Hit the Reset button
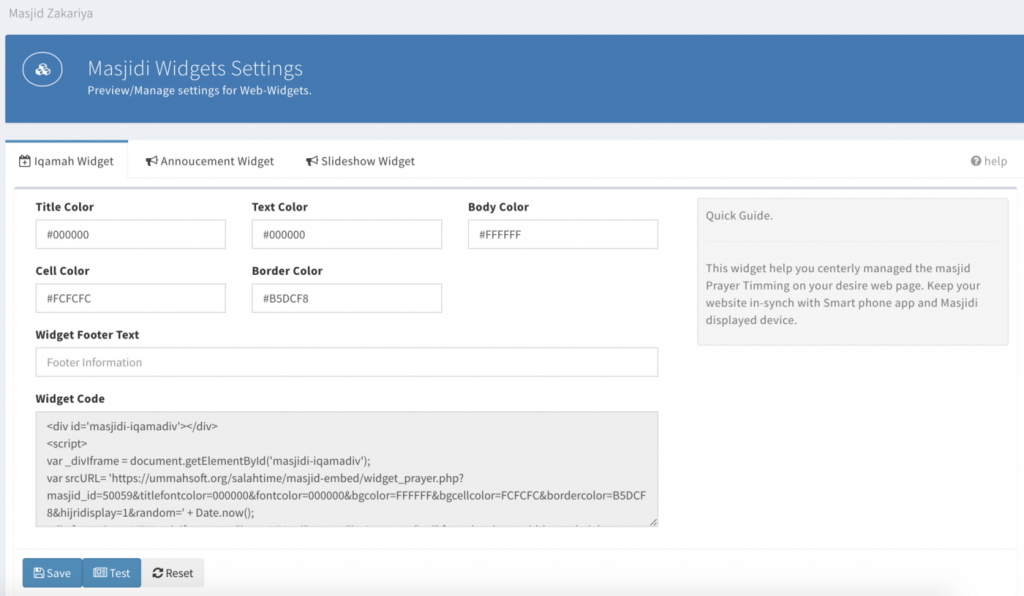 tap(173, 573)
